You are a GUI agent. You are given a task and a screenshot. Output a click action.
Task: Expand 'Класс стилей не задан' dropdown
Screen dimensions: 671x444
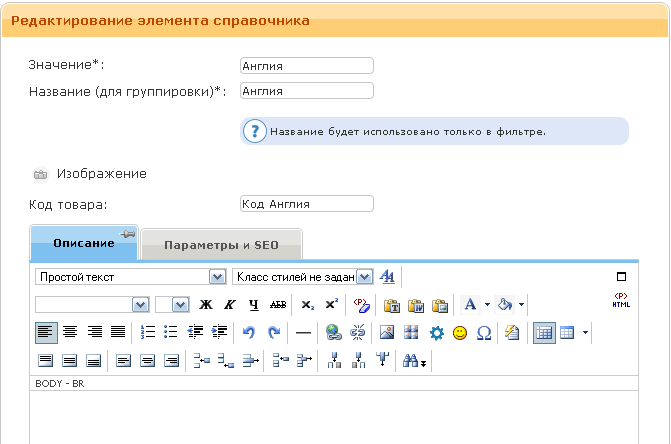(302, 276)
